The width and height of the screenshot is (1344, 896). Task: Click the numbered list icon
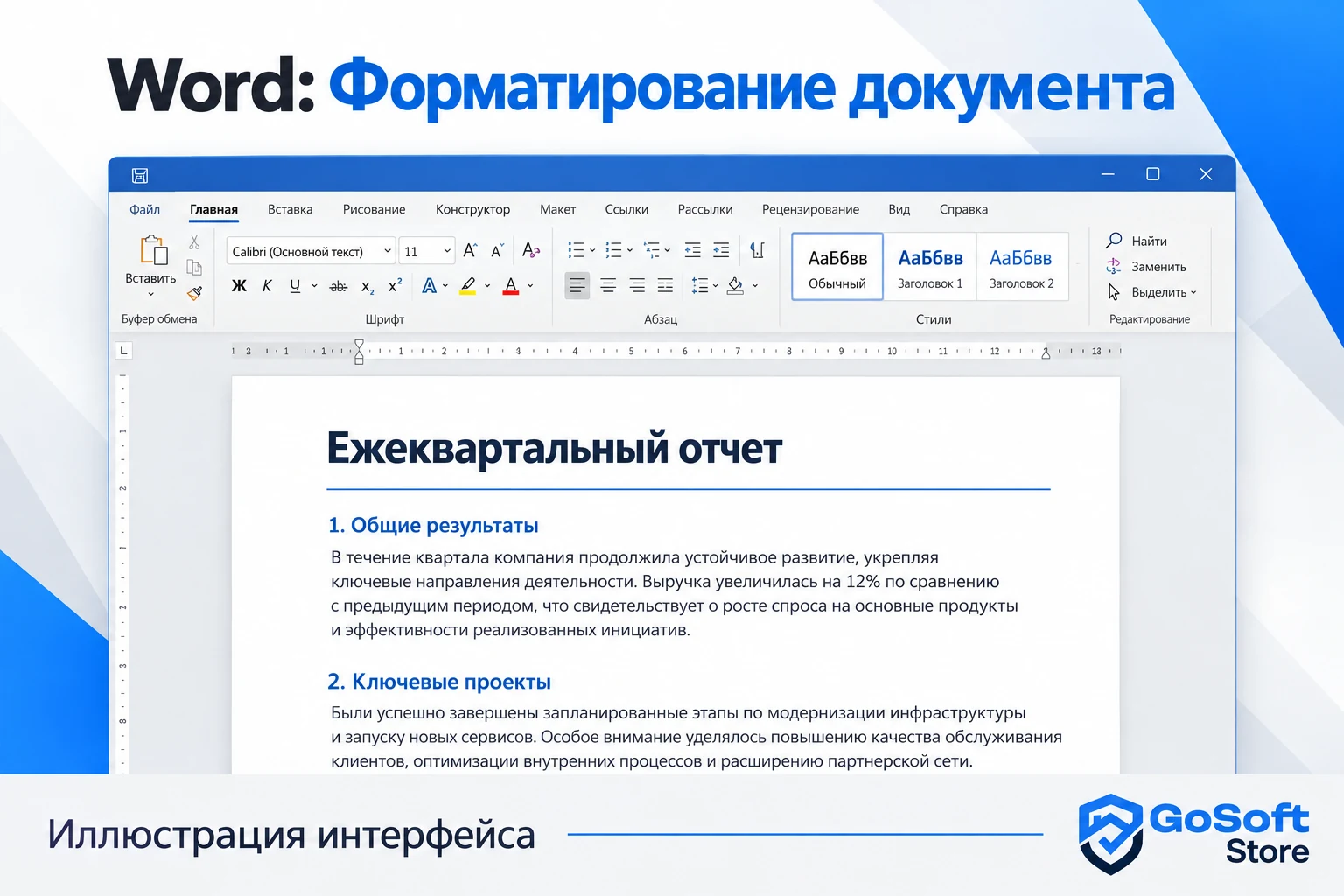pos(613,250)
